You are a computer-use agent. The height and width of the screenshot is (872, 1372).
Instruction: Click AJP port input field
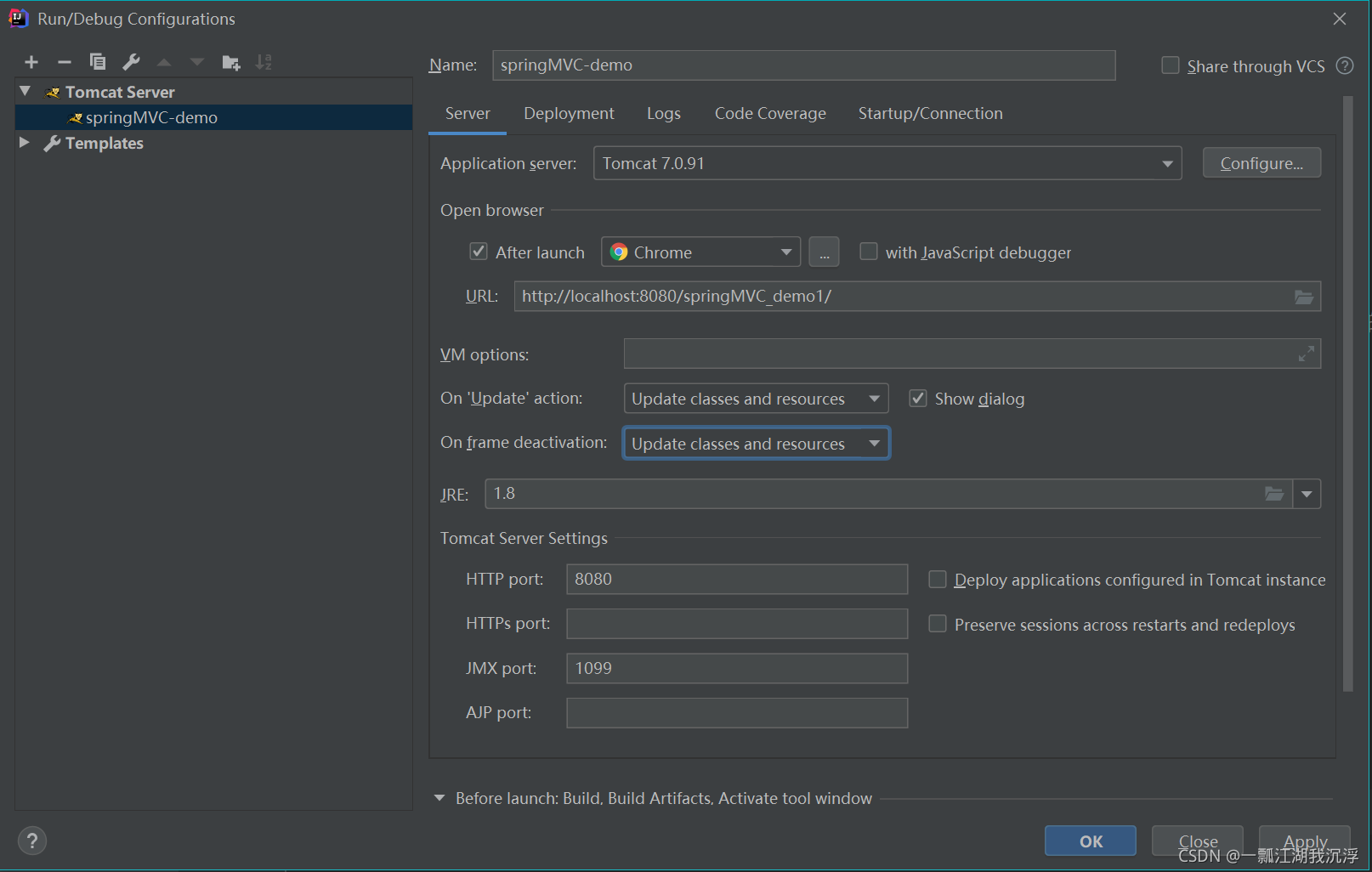(737, 712)
